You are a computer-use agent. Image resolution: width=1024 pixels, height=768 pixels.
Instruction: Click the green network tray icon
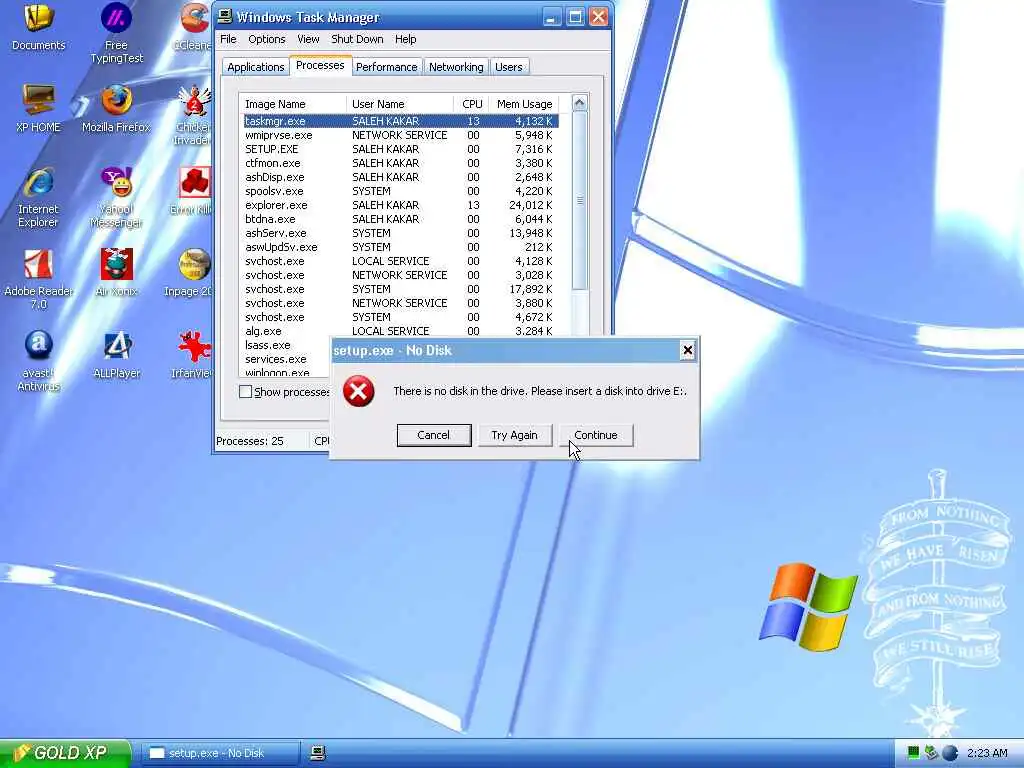tap(914, 753)
